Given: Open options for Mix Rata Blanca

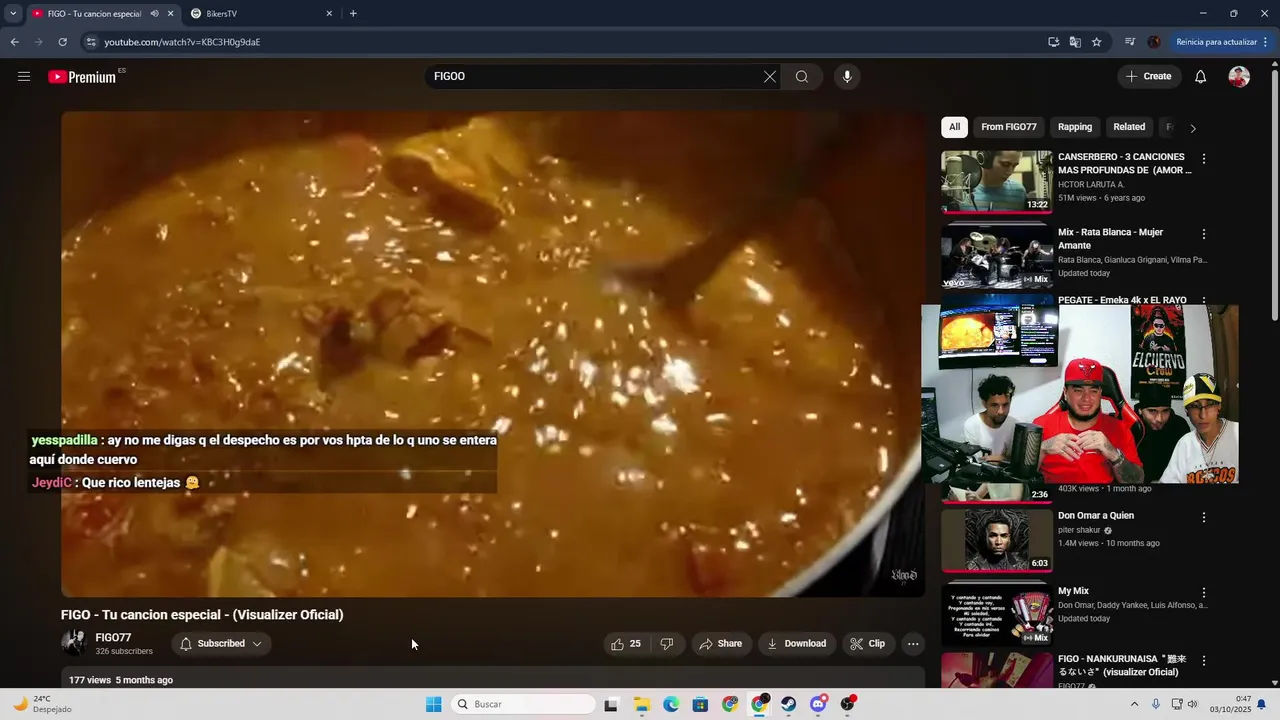Looking at the screenshot, I should click(x=1204, y=234).
